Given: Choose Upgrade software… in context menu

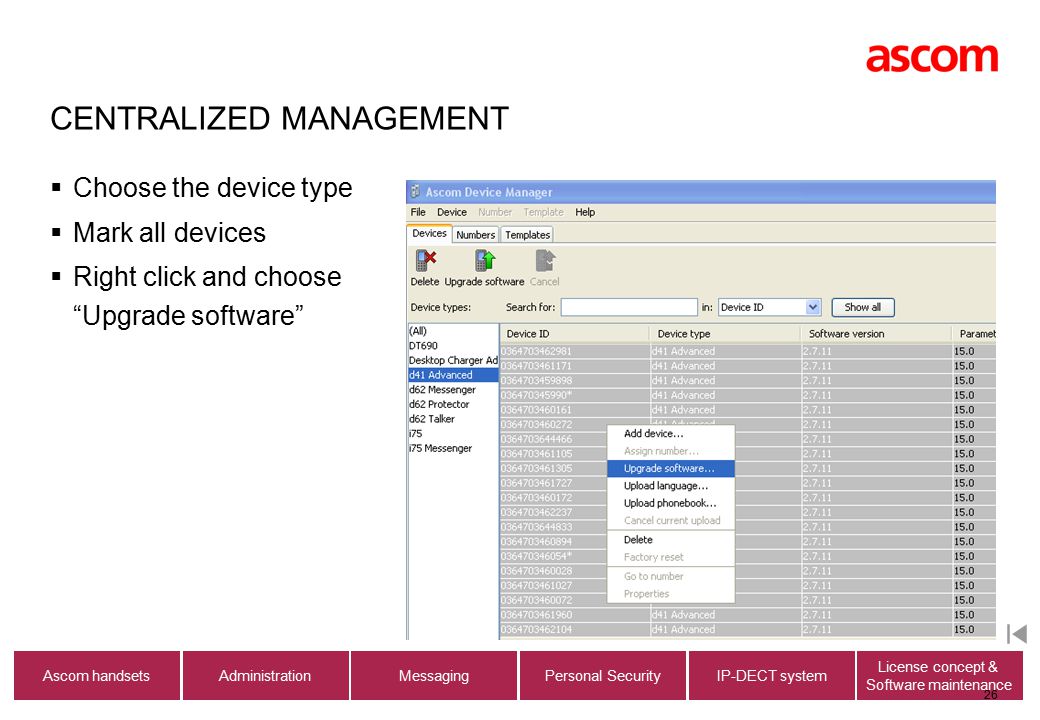Looking at the screenshot, I should 671,468.
